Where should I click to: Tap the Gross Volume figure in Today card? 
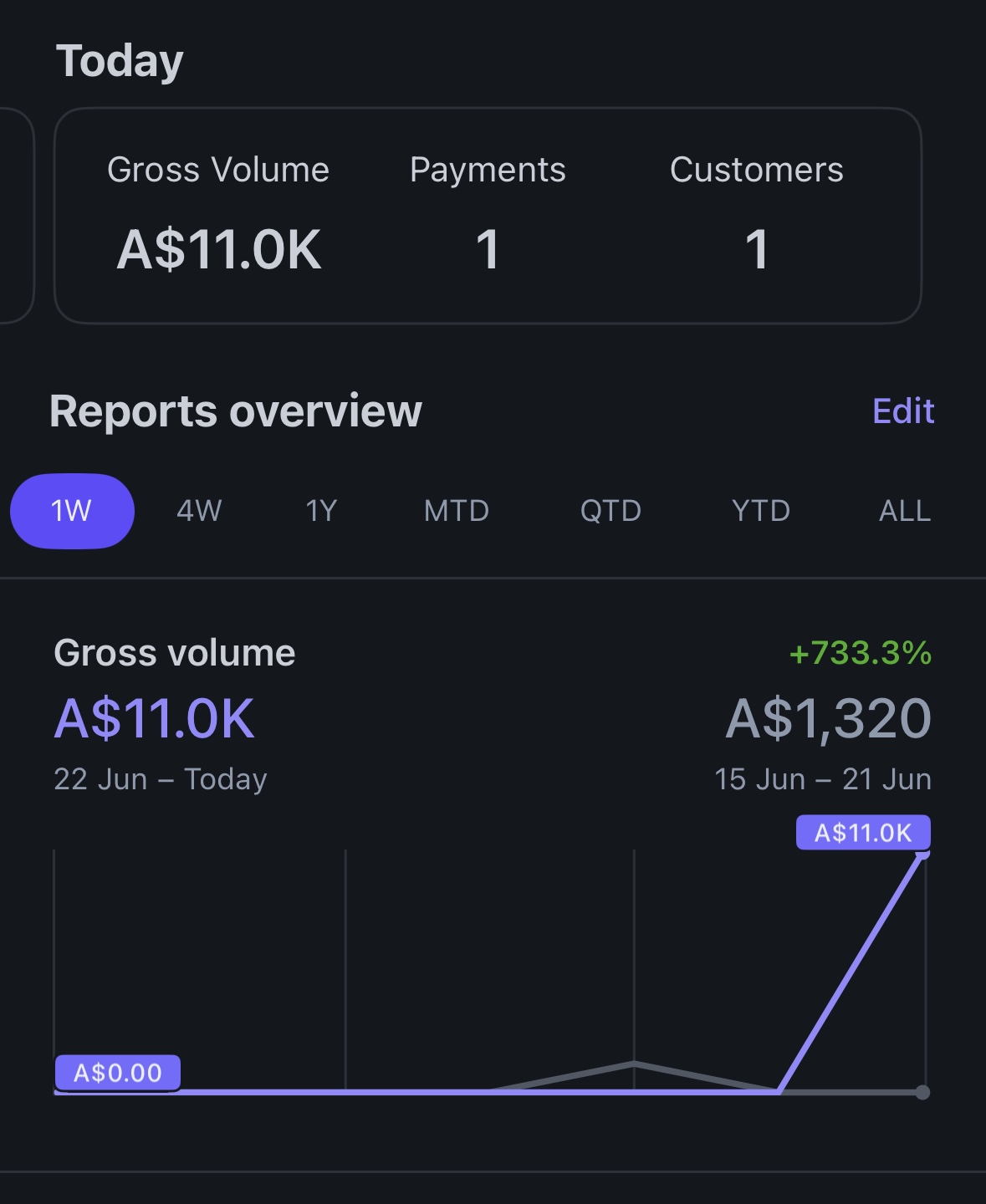218,249
